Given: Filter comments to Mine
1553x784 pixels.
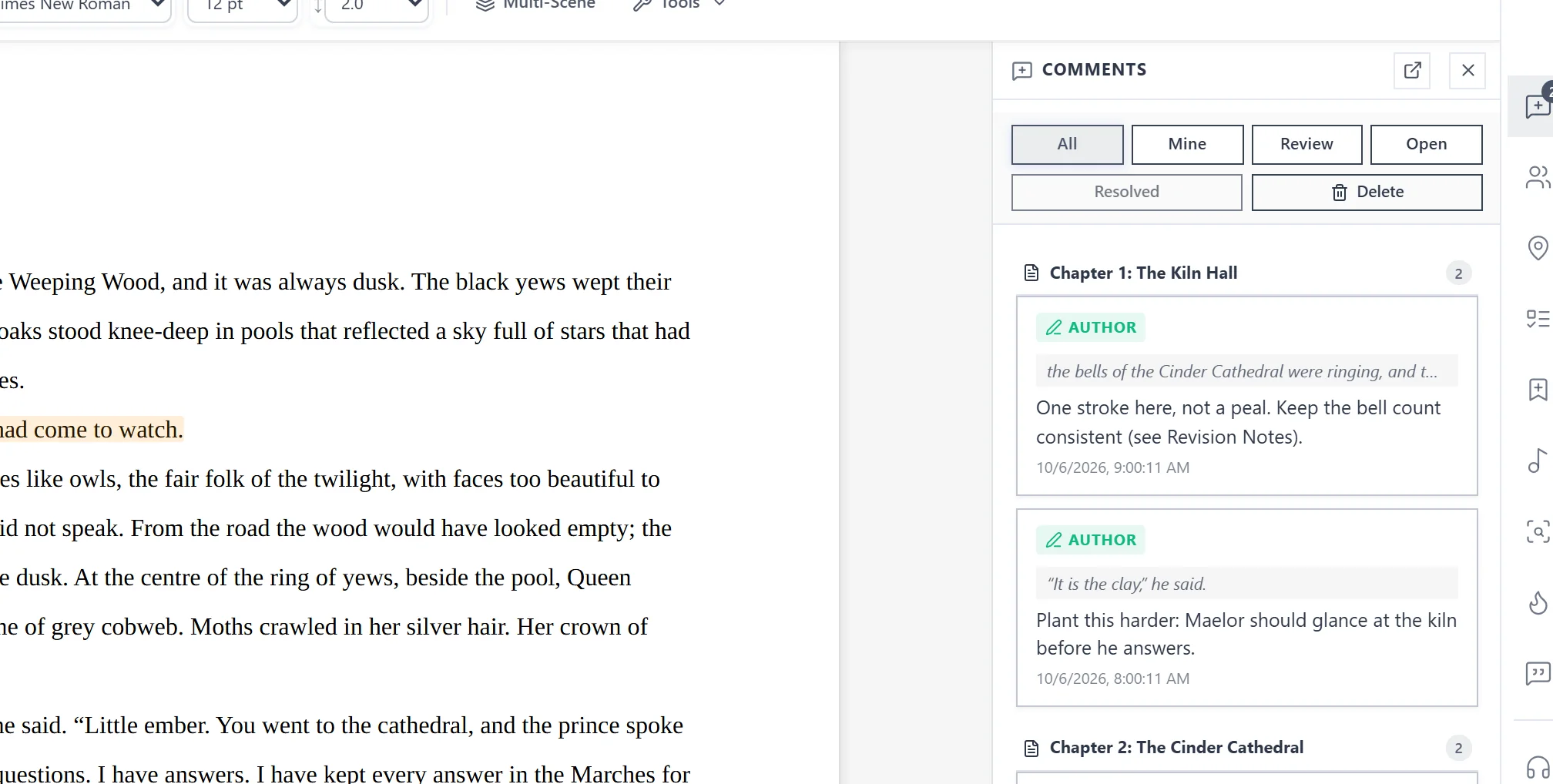Looking at the screenshot, I should [x=1187, y=144].
